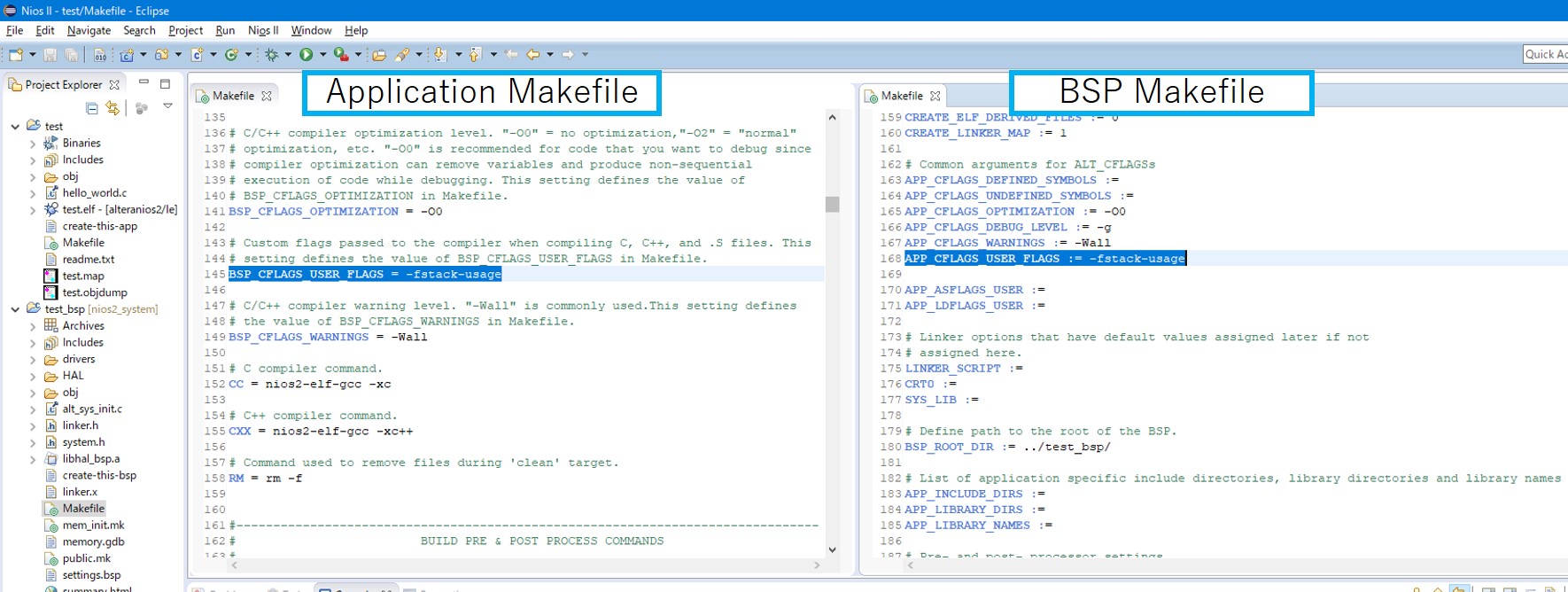1568x592 pixels.
Task: Click the Search flashlight toolbar icon
Action: pyautogui.click(x=402, y=55)
